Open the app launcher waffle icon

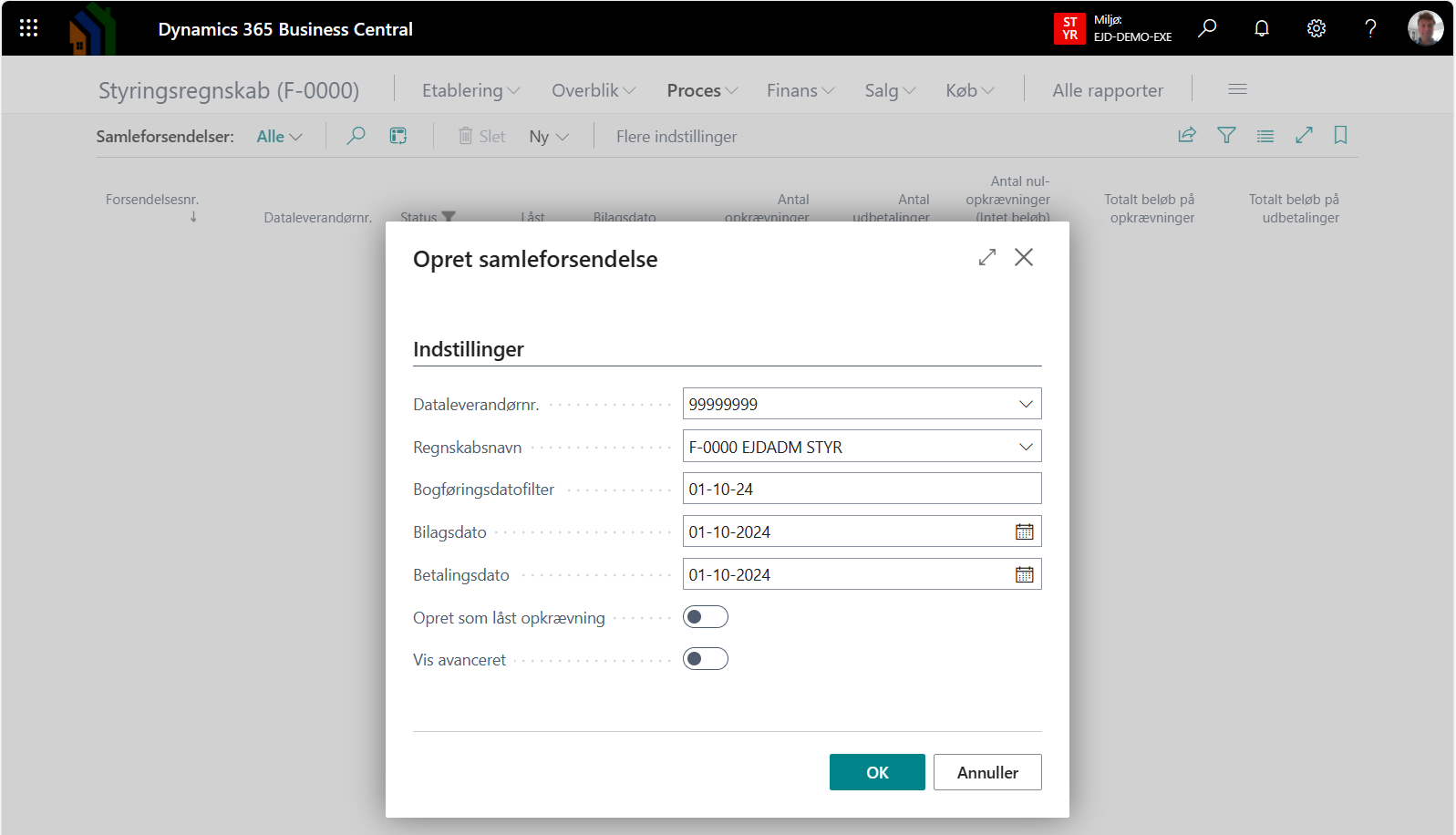point(28,28)
